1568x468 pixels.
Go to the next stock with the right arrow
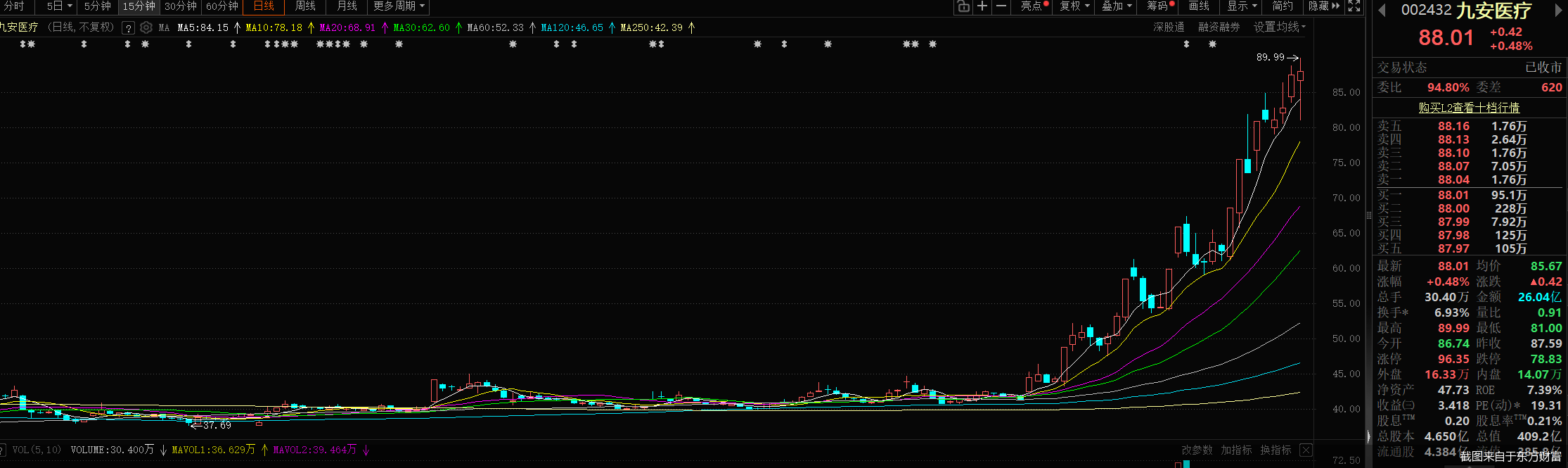tap(1558, 11)
